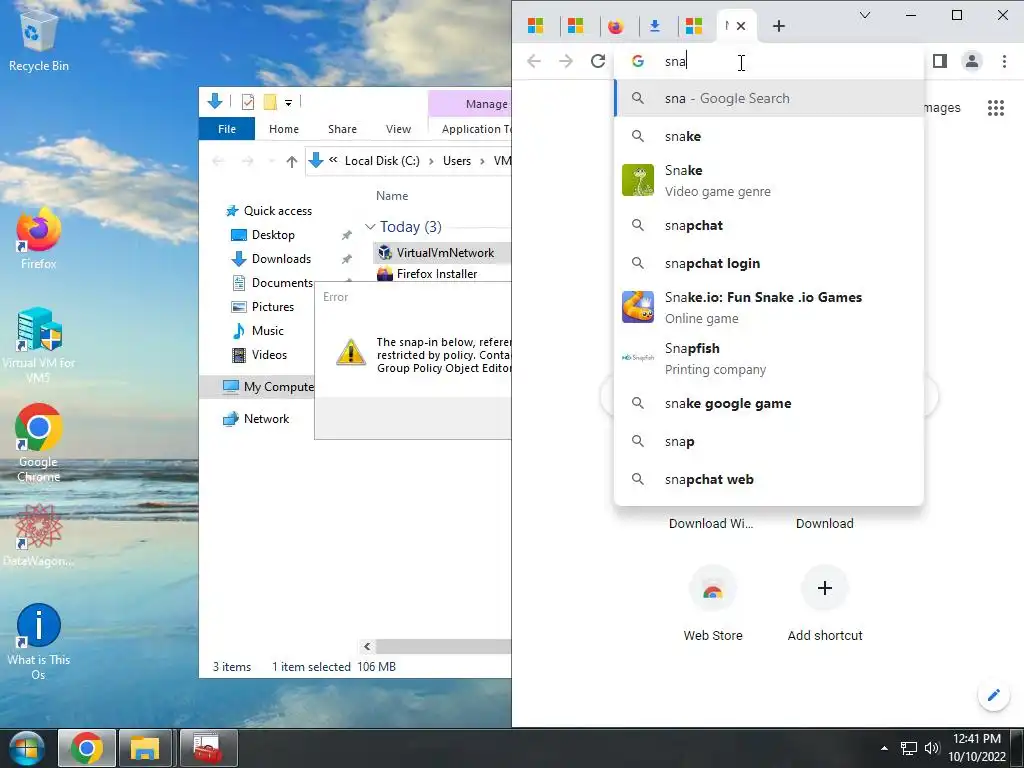Open the Customize Quick Access Toolbar dropdown
This screenshot has height=768, width=1024.
[289, 103]
